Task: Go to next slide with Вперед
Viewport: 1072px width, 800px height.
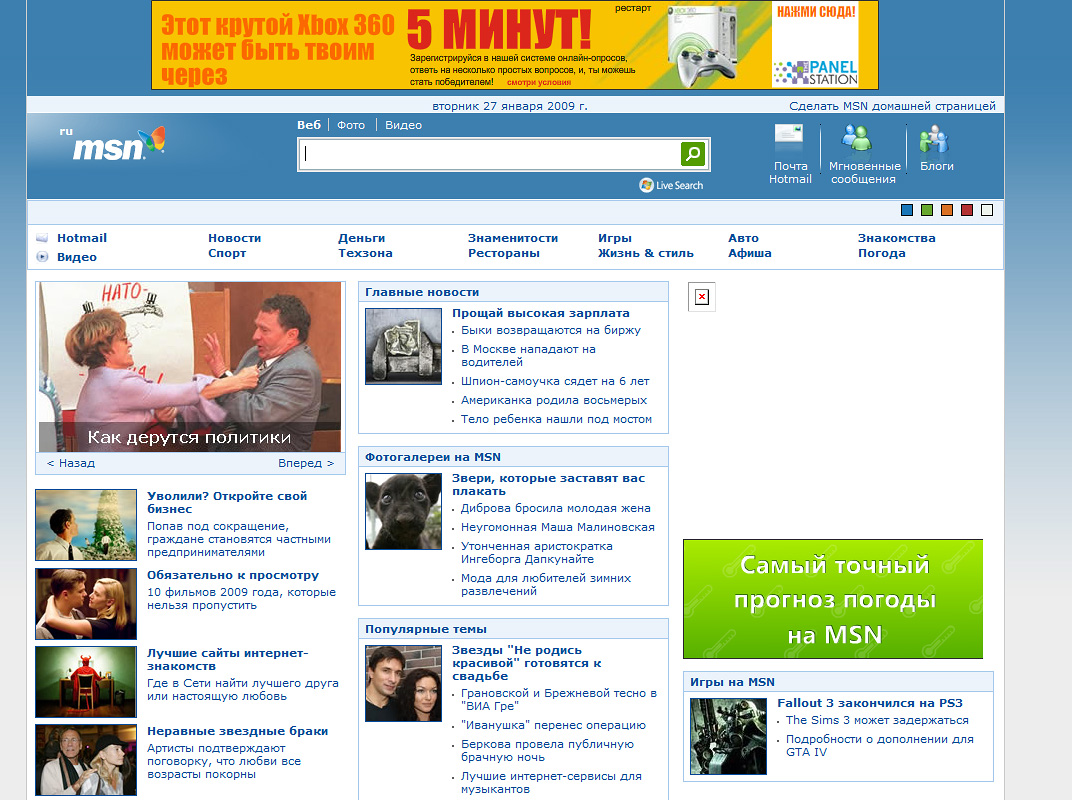Action: (306, 463)
